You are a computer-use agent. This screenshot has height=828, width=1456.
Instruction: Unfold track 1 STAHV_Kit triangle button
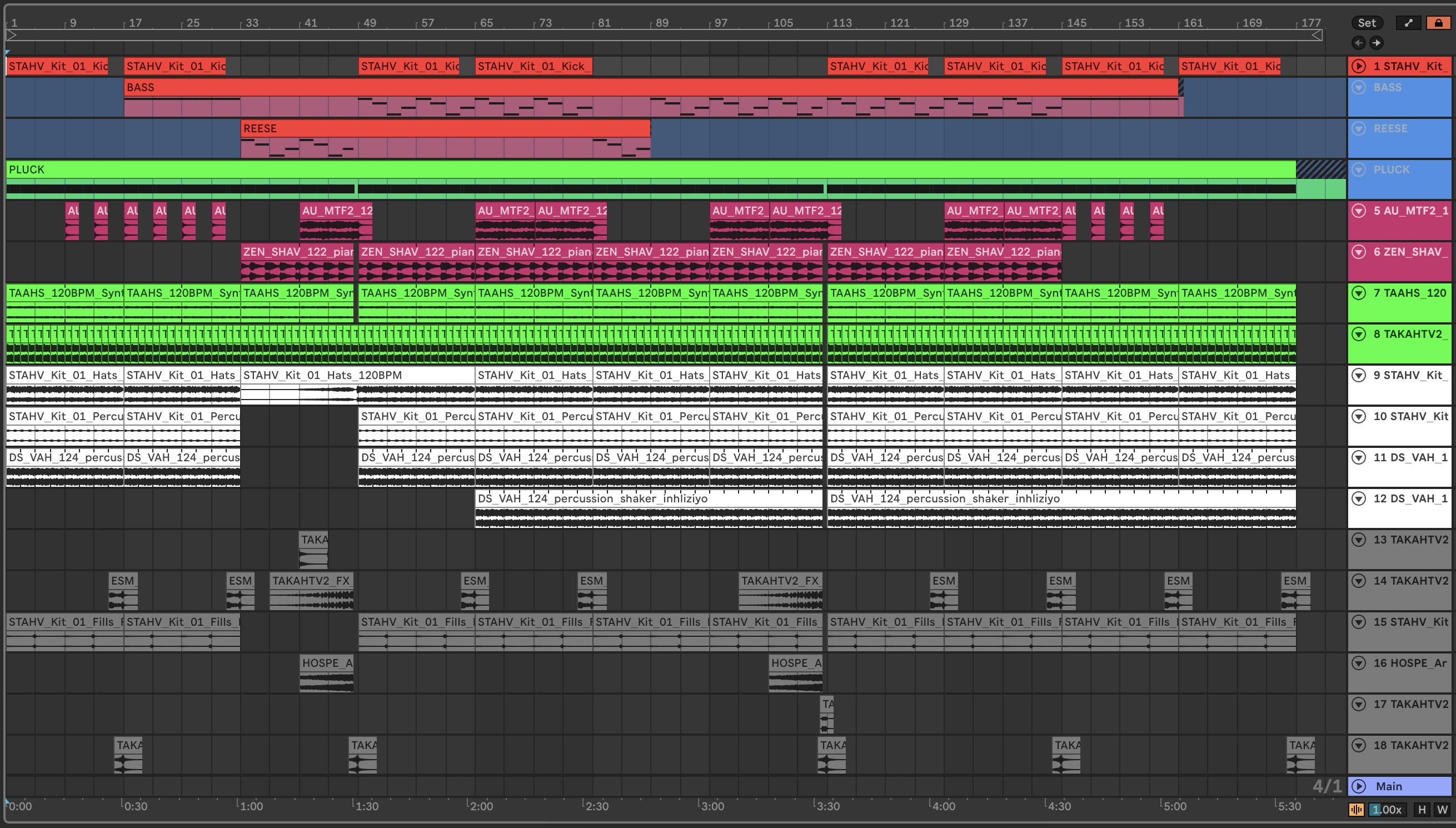[1359, 66]
